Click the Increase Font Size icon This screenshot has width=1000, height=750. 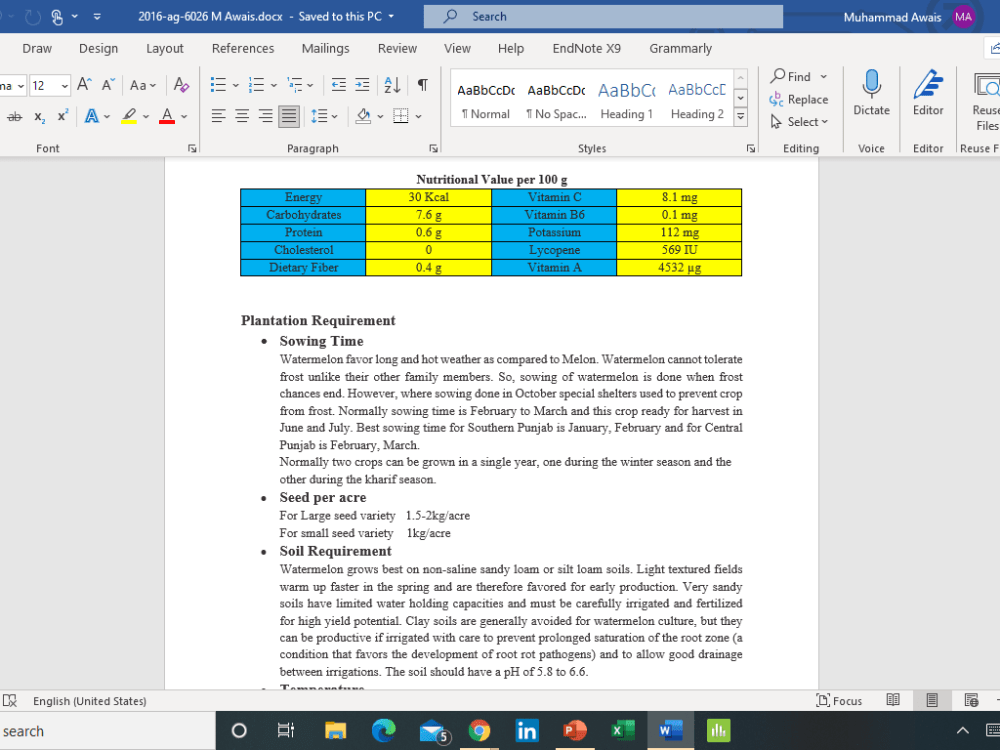[x=84, y=85]
